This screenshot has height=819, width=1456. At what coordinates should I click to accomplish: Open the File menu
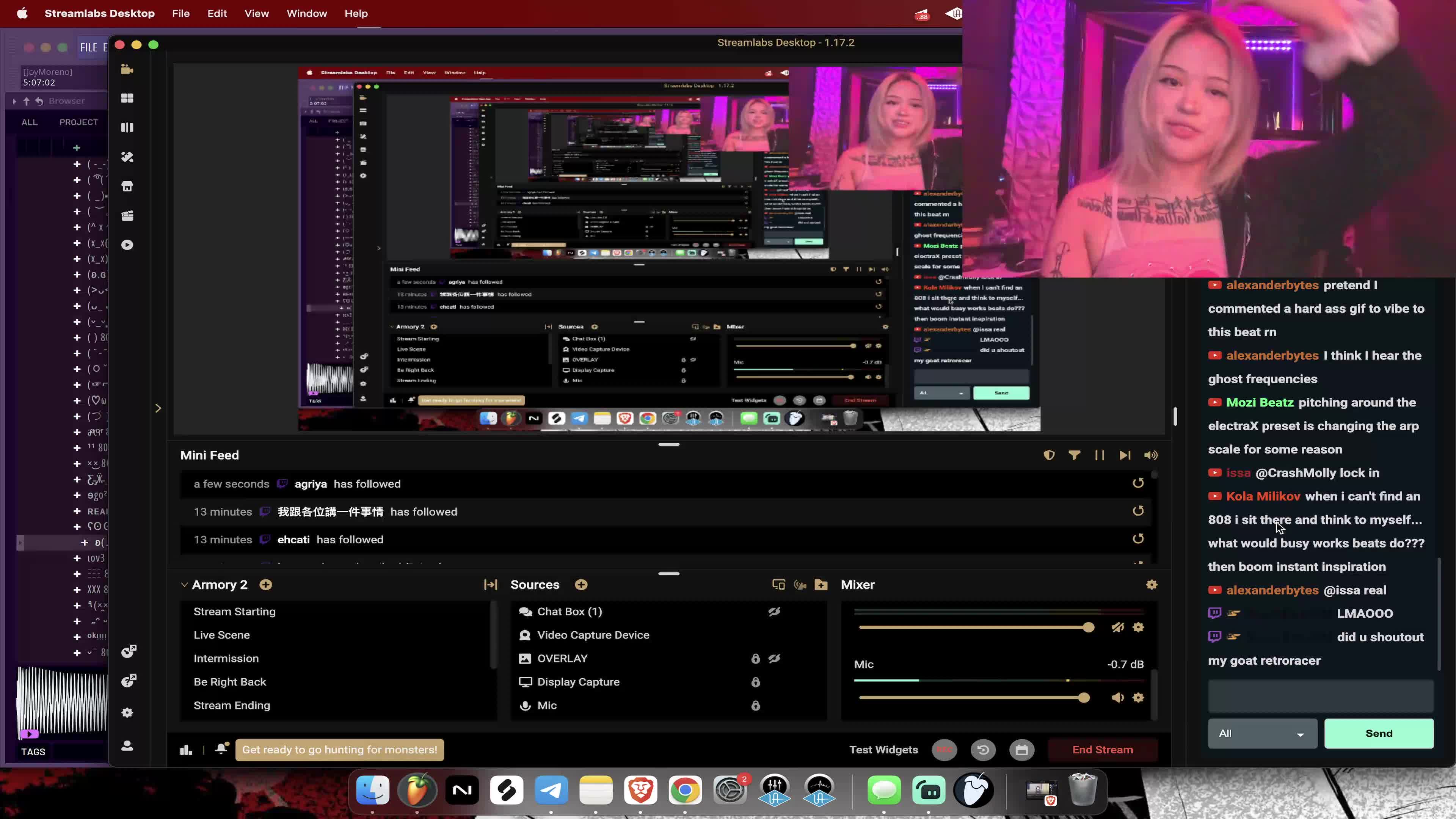[181, 13]
